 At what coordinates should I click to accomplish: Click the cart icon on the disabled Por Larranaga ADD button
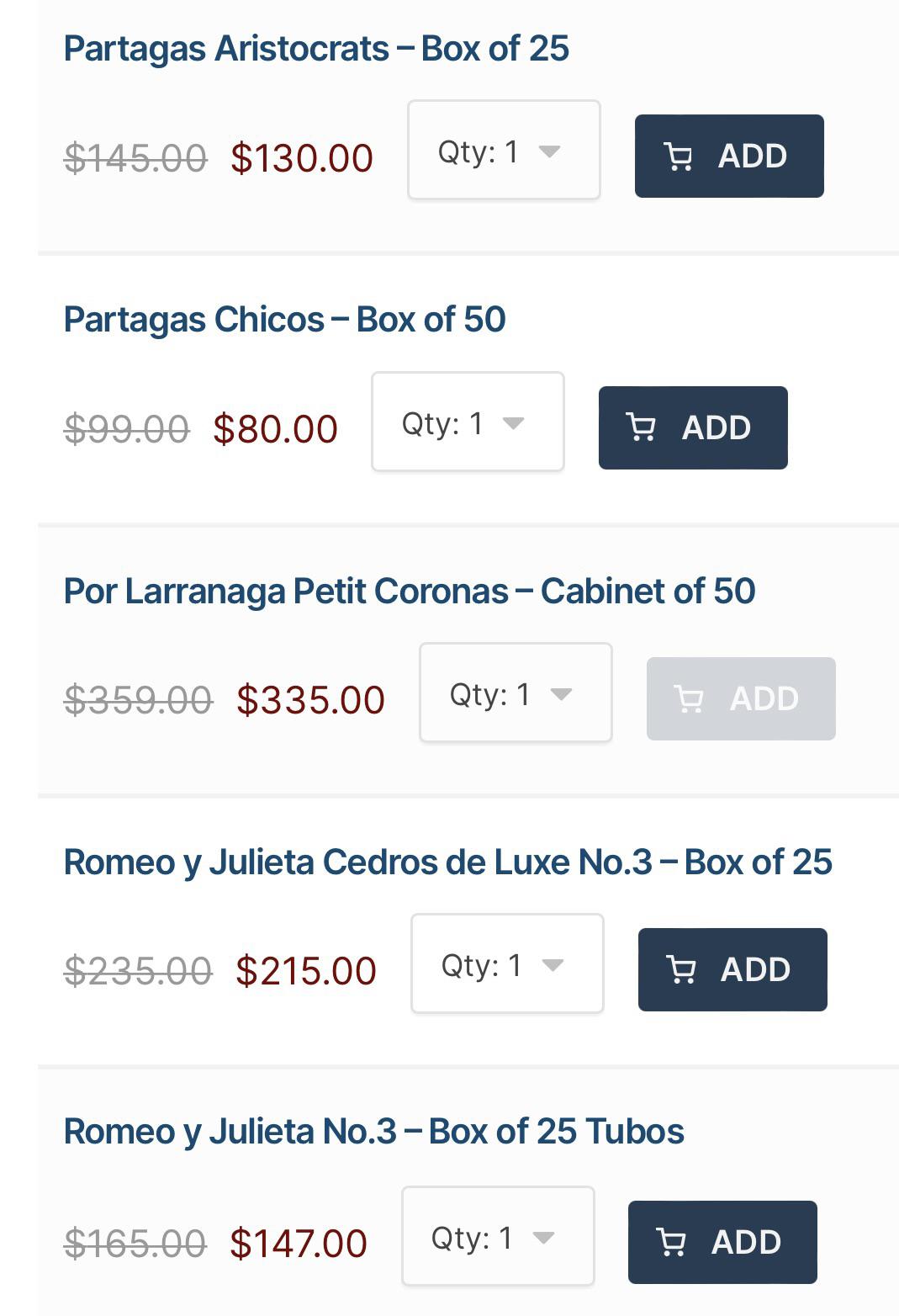coord(691,699)
